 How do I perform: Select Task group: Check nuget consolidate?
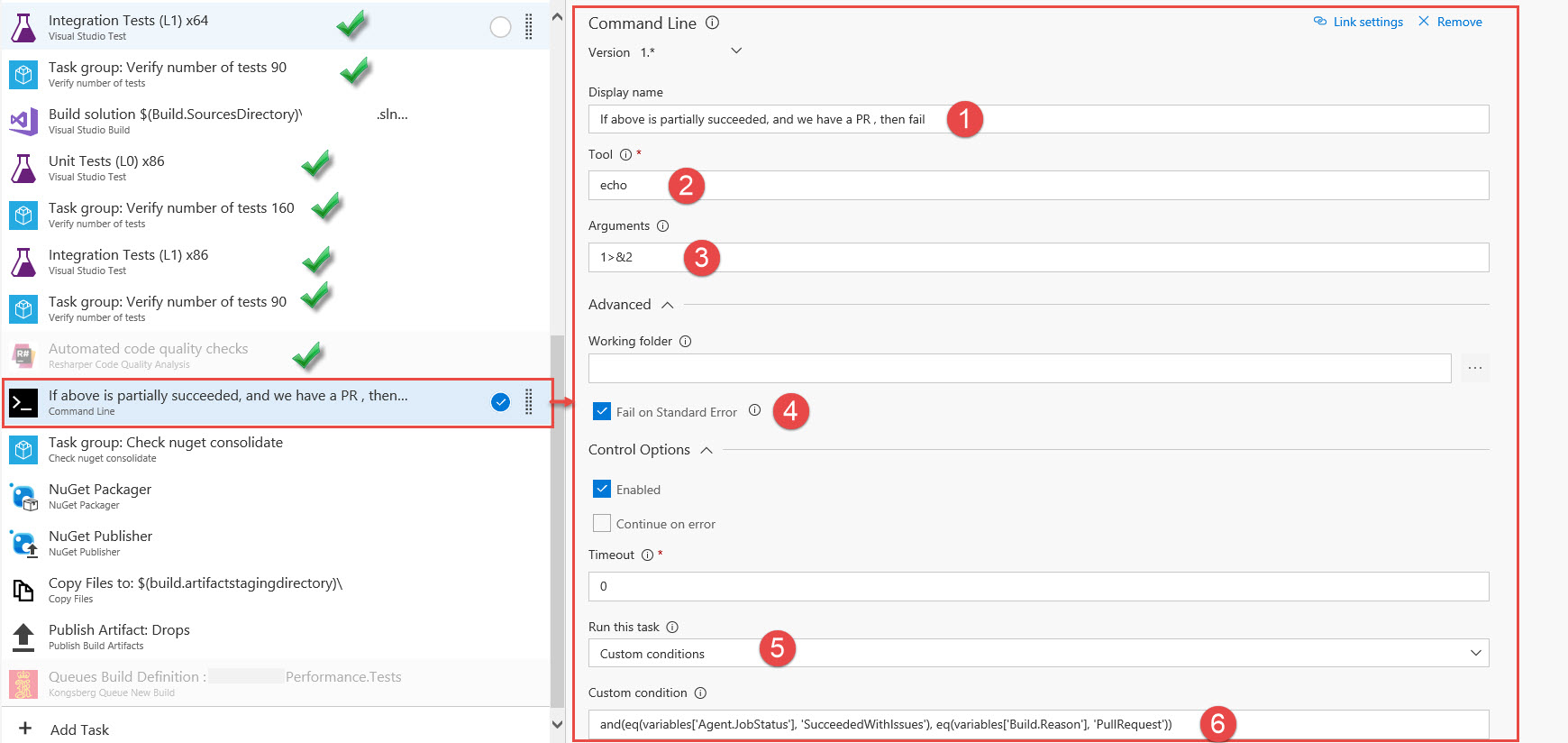(166, 449)
